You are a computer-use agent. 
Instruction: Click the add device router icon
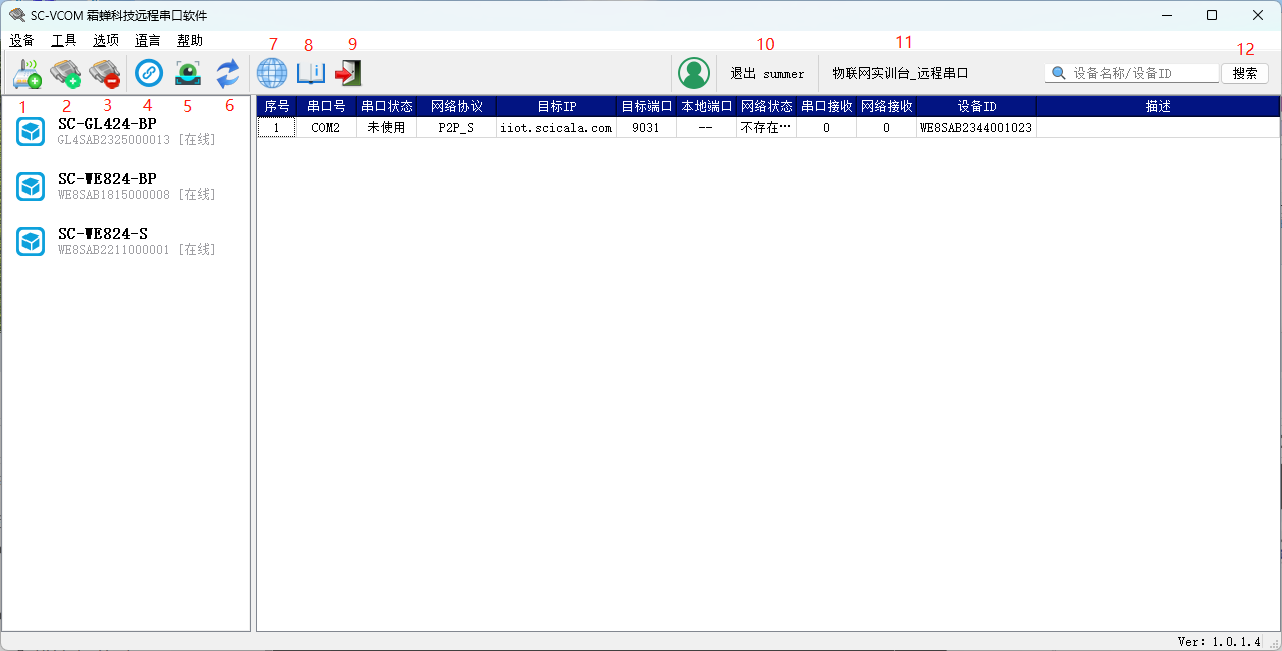coord(27,73)
